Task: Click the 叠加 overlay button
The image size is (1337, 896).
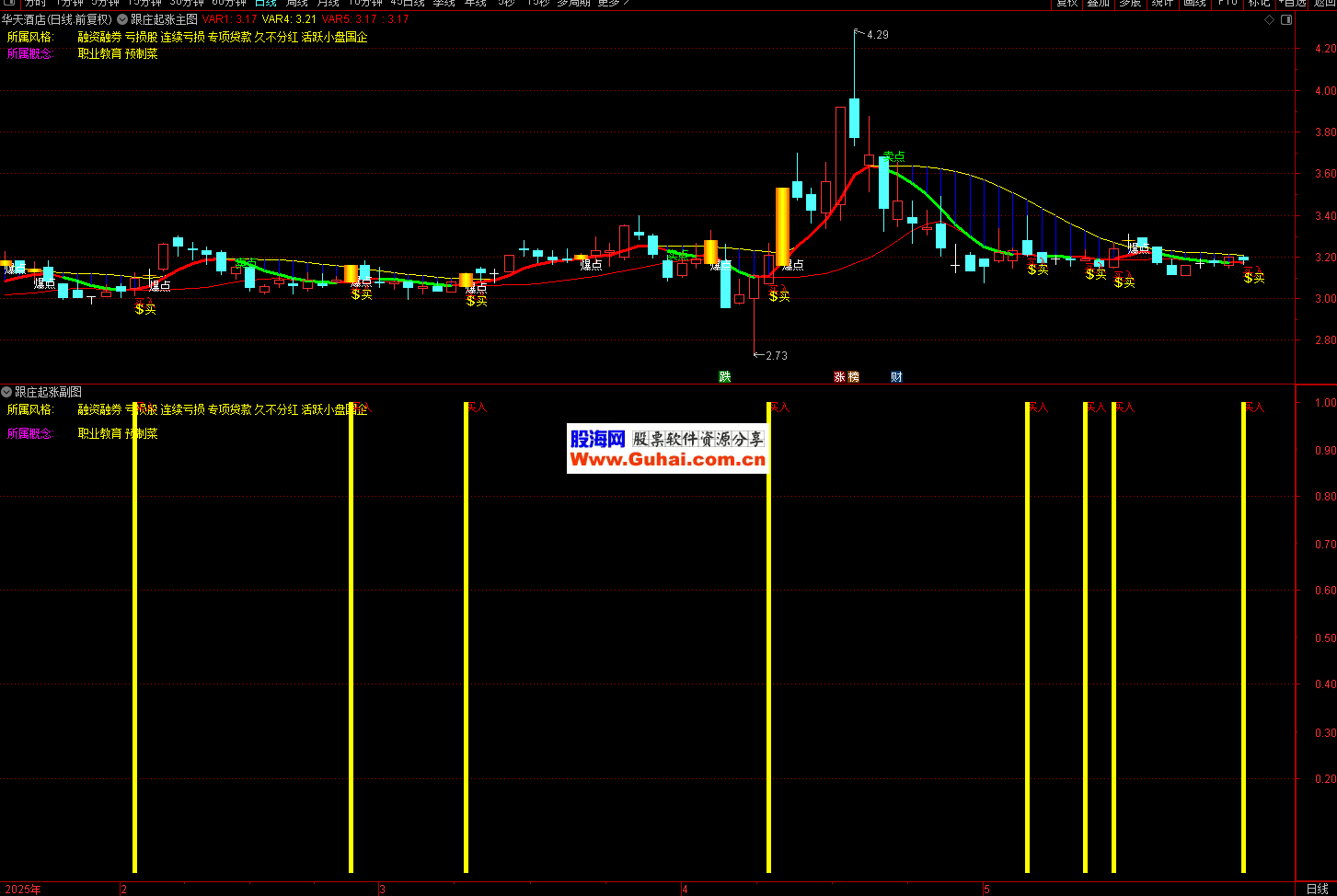Action: pyautogui.click(x=1098, y=4)
